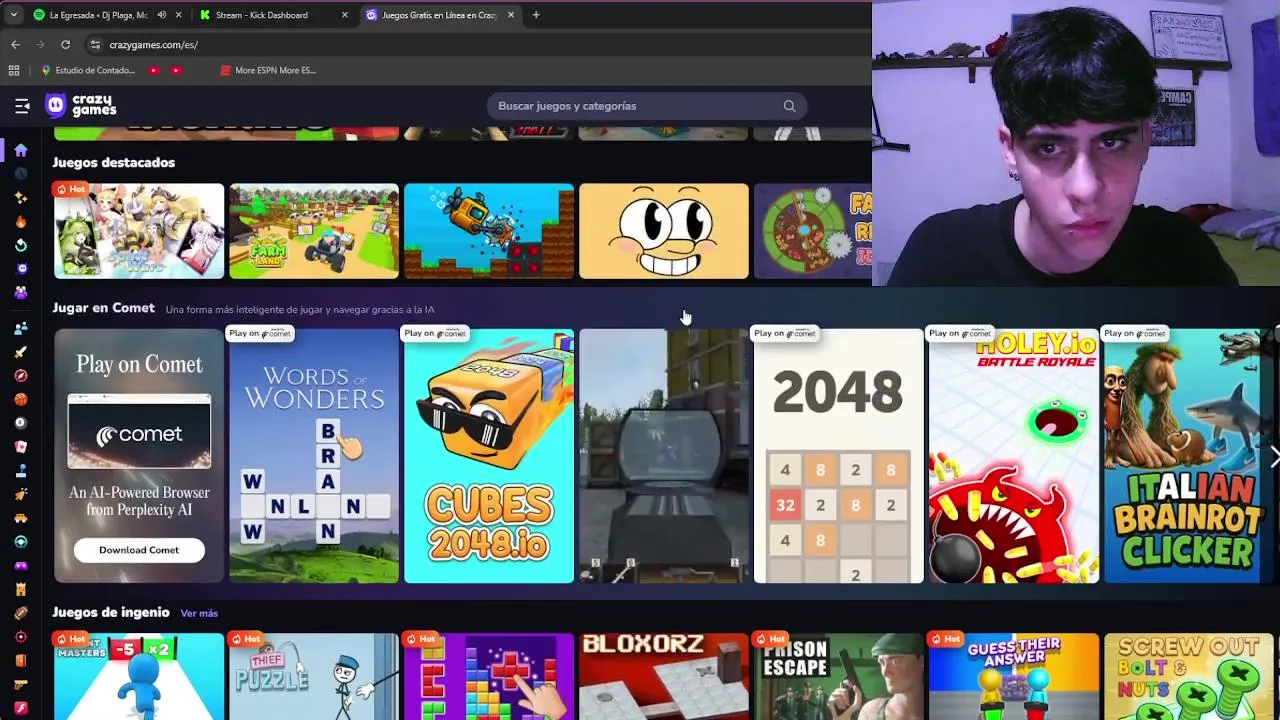Image resolution: width=1280 pixels, height=720 pixels.
Task: Open the two-player people icon in sidebar
Action: tap(20, 328)
